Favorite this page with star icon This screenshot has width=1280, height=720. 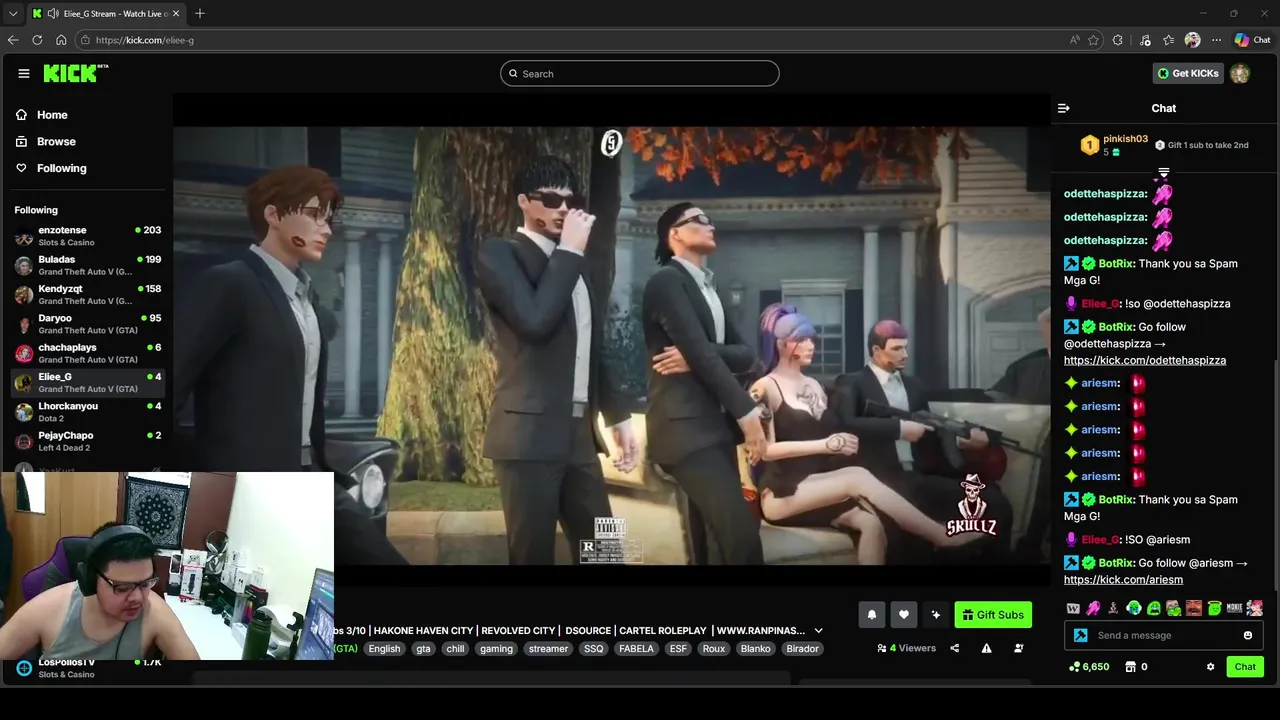[1093, 40]
